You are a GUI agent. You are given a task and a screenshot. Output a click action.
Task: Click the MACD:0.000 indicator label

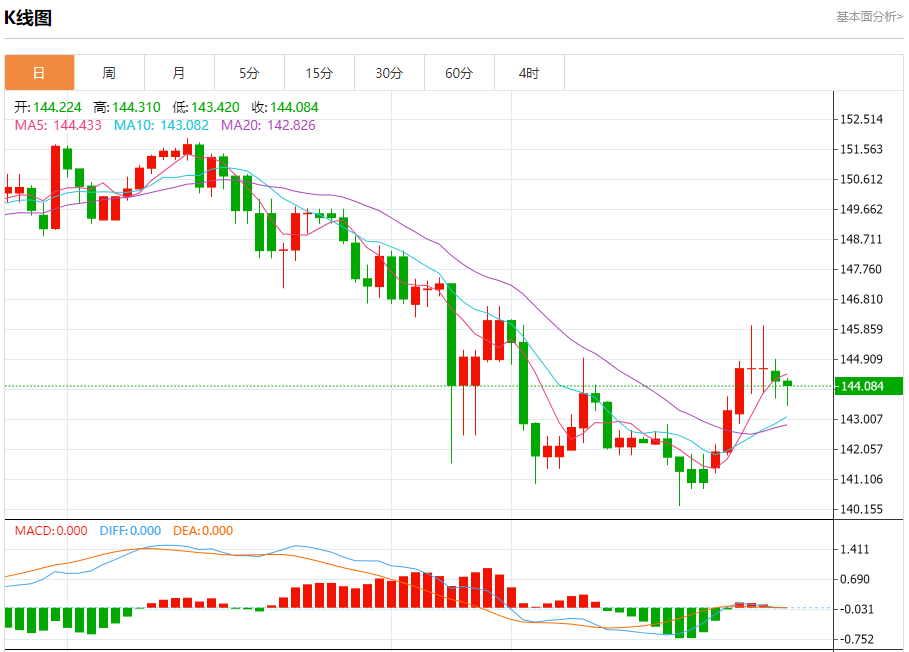point(51,531)
